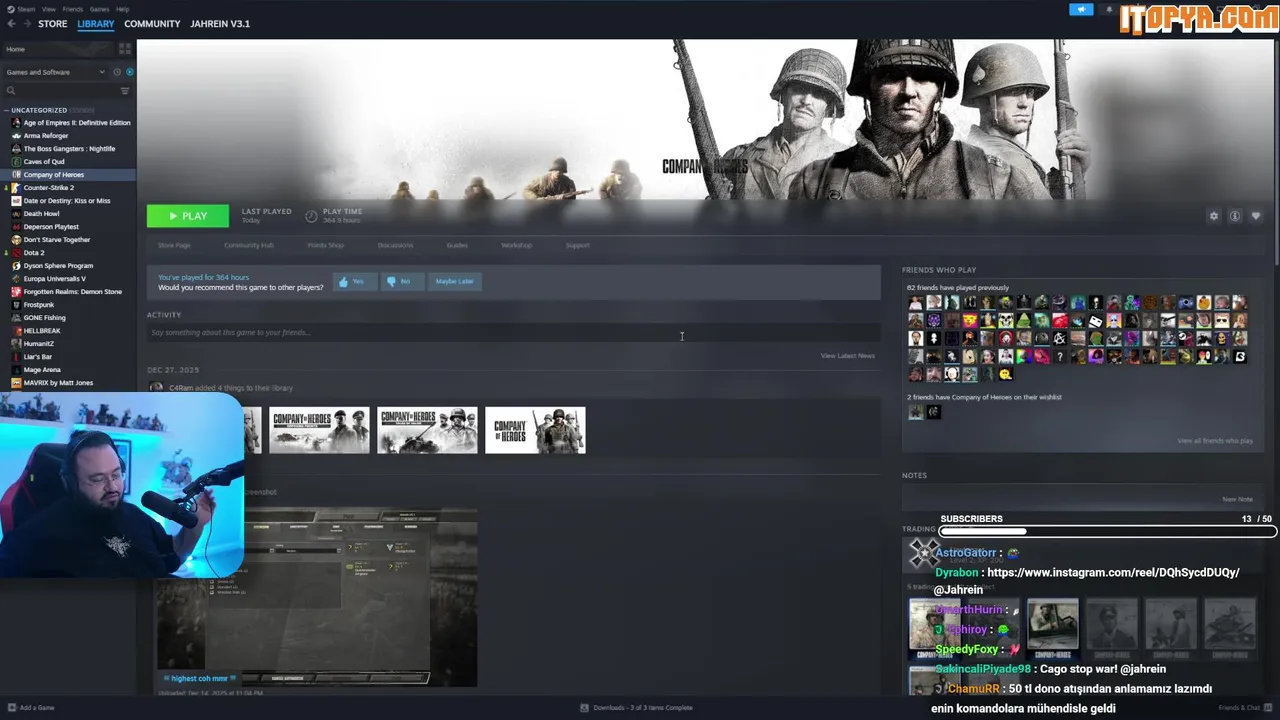Open the blue announcements megaphone icon
Viewport: 1280px width, 720px height.
(x=1081, y=9)
